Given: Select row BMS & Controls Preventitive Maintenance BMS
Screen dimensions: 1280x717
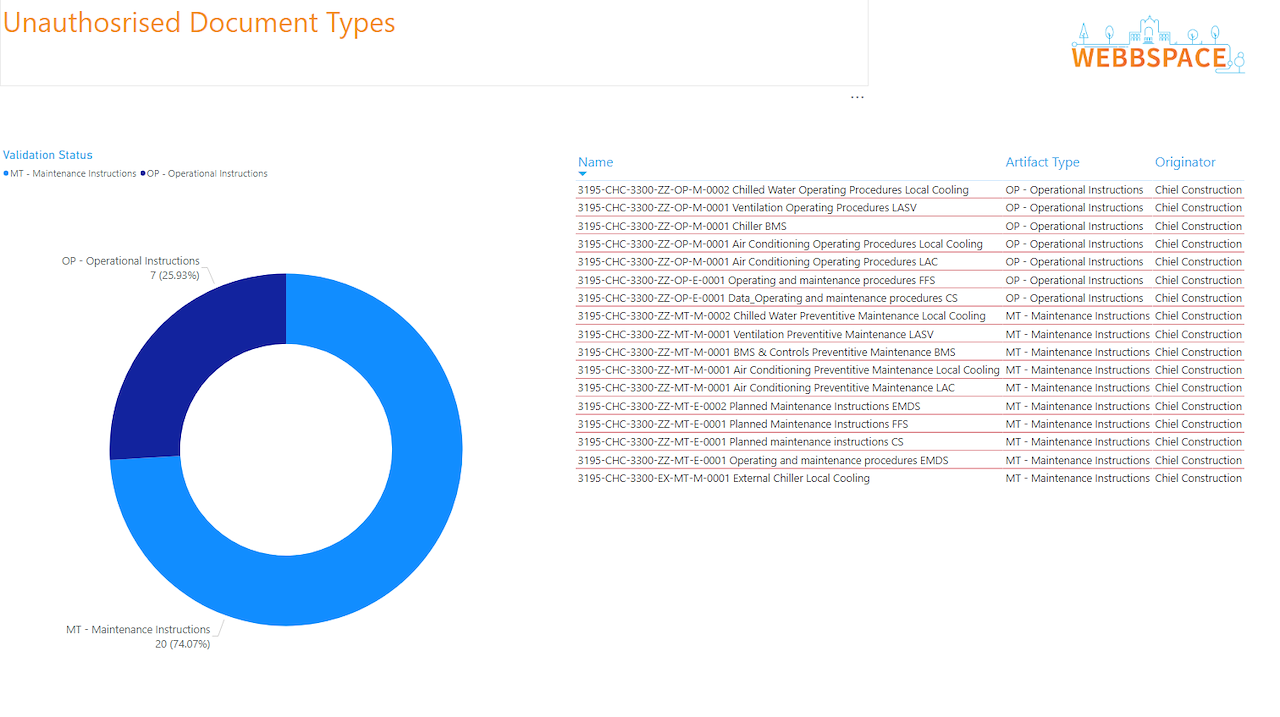Looking at the screenshot, I should (910, 352).
